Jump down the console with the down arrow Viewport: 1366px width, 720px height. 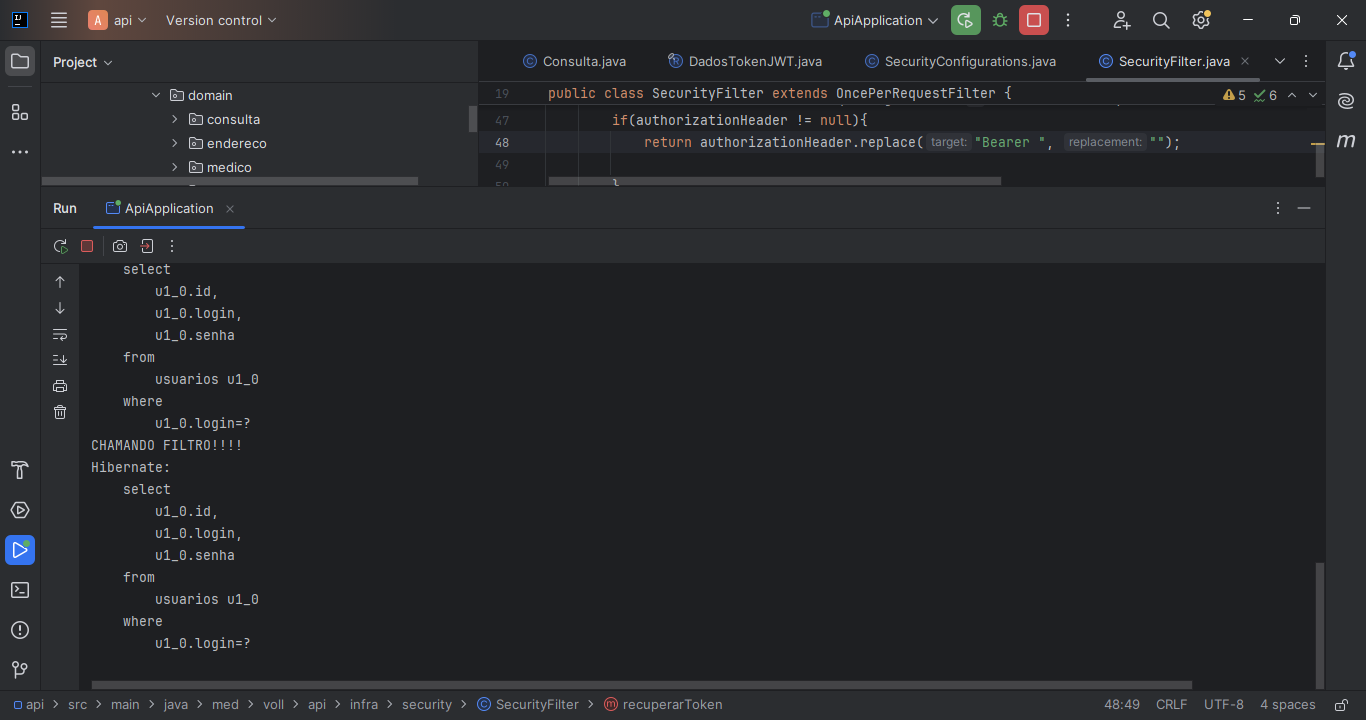tap(60, 308)
